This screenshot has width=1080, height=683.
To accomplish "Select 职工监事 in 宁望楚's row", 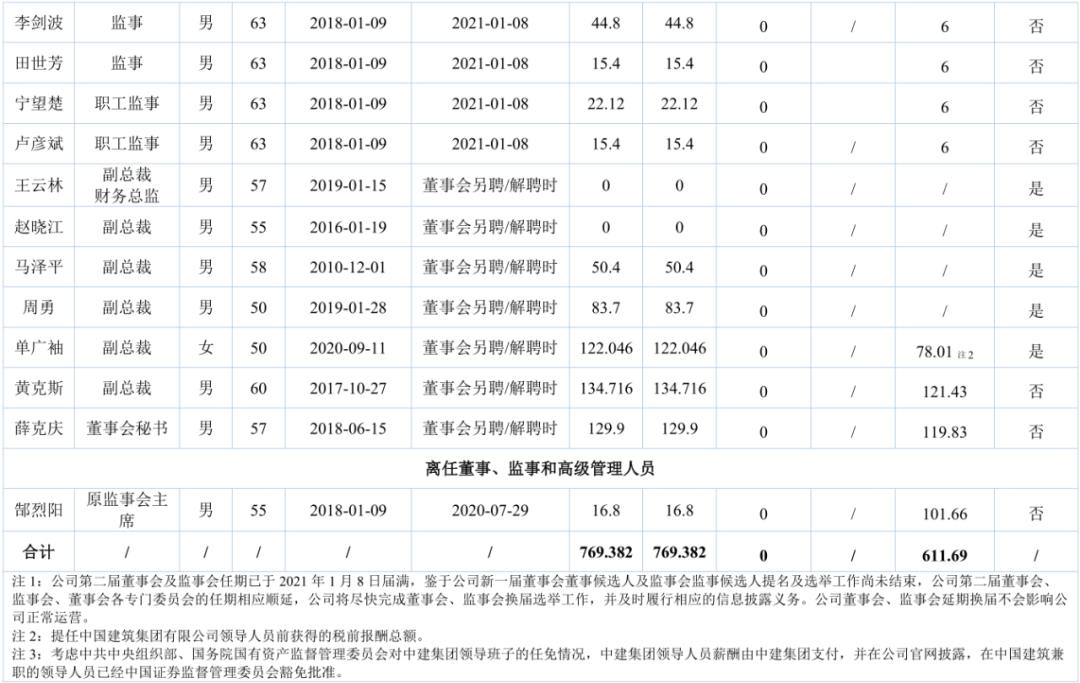I will coord(127,103).
